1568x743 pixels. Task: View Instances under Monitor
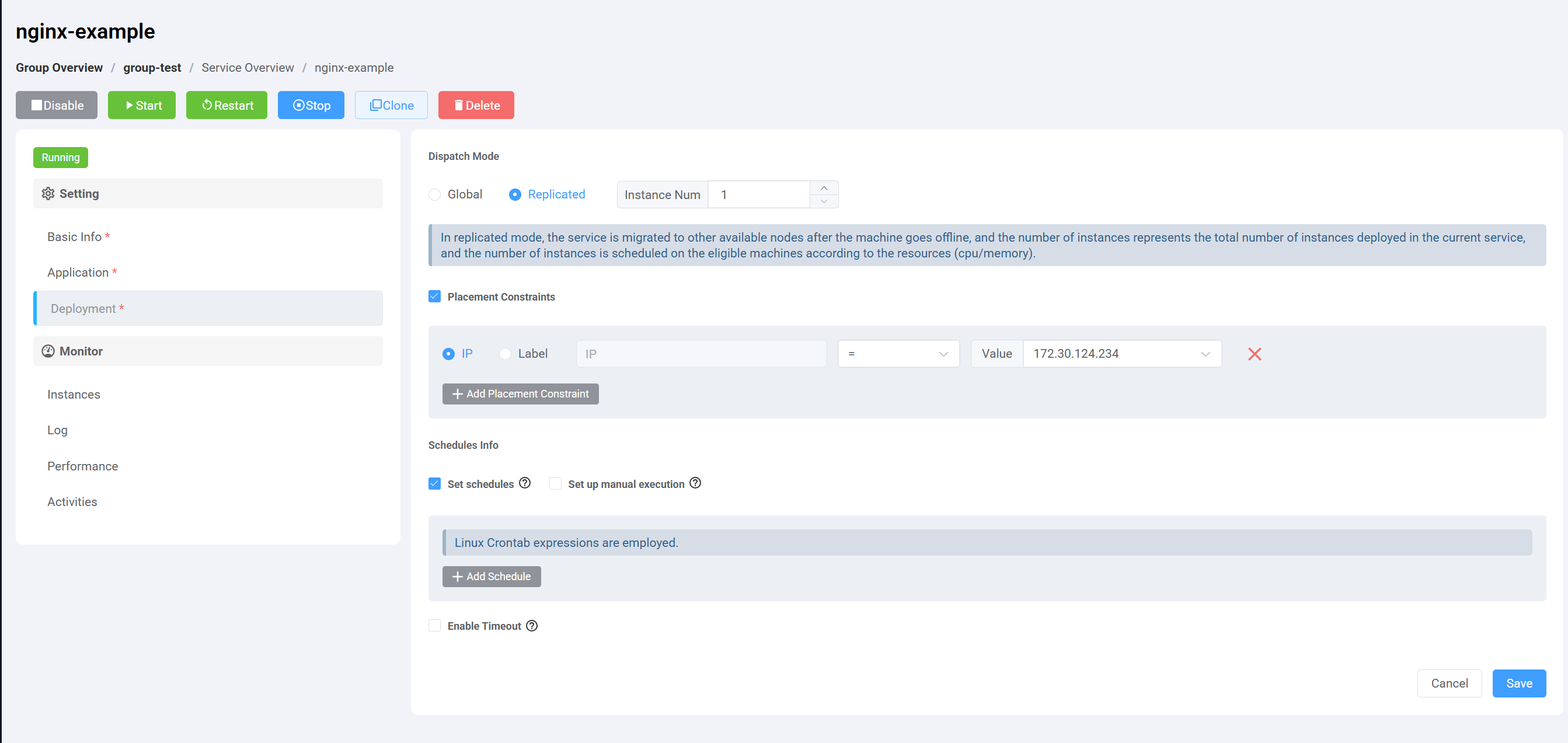pos(208,395)
